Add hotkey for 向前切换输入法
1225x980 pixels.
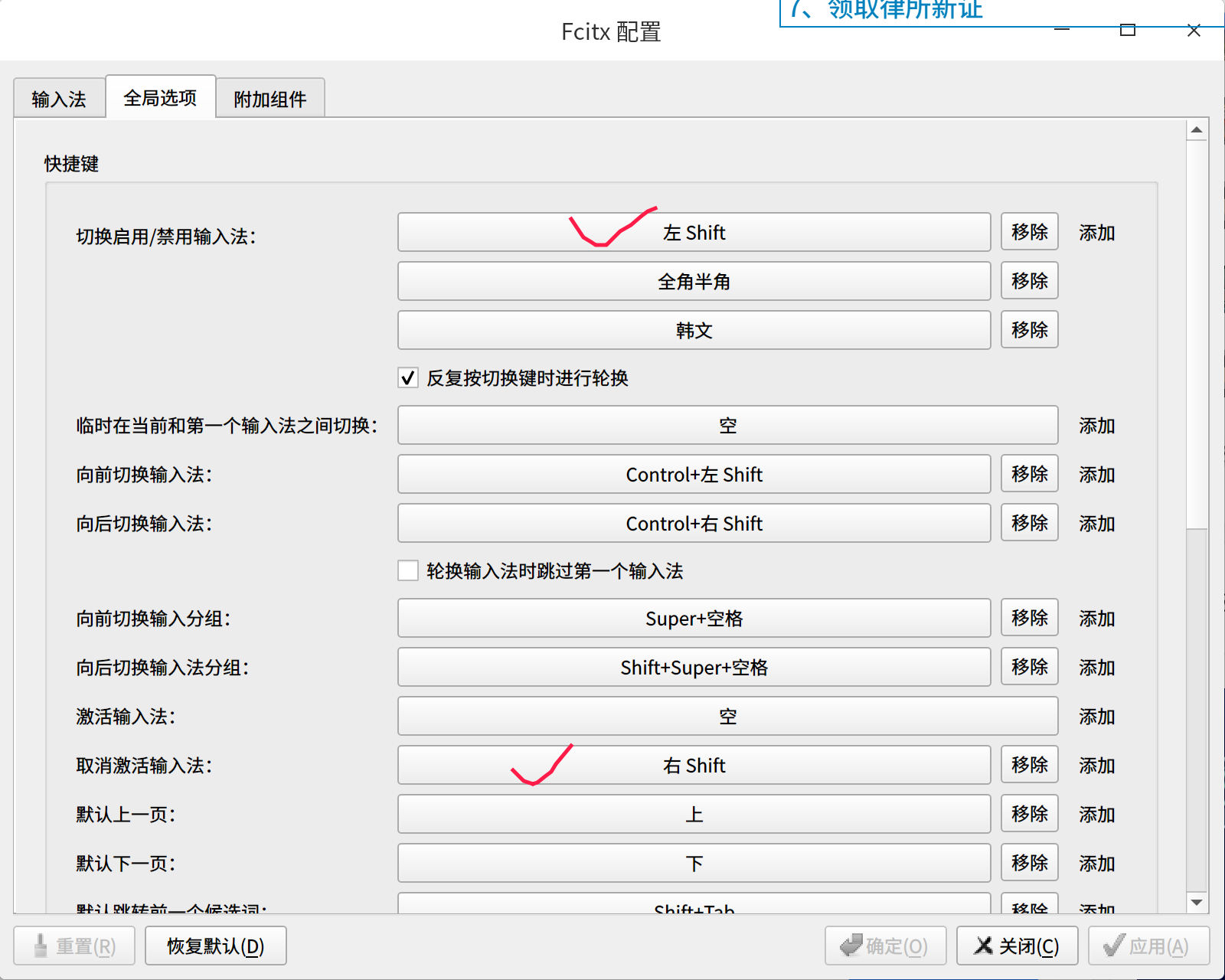1097,475
